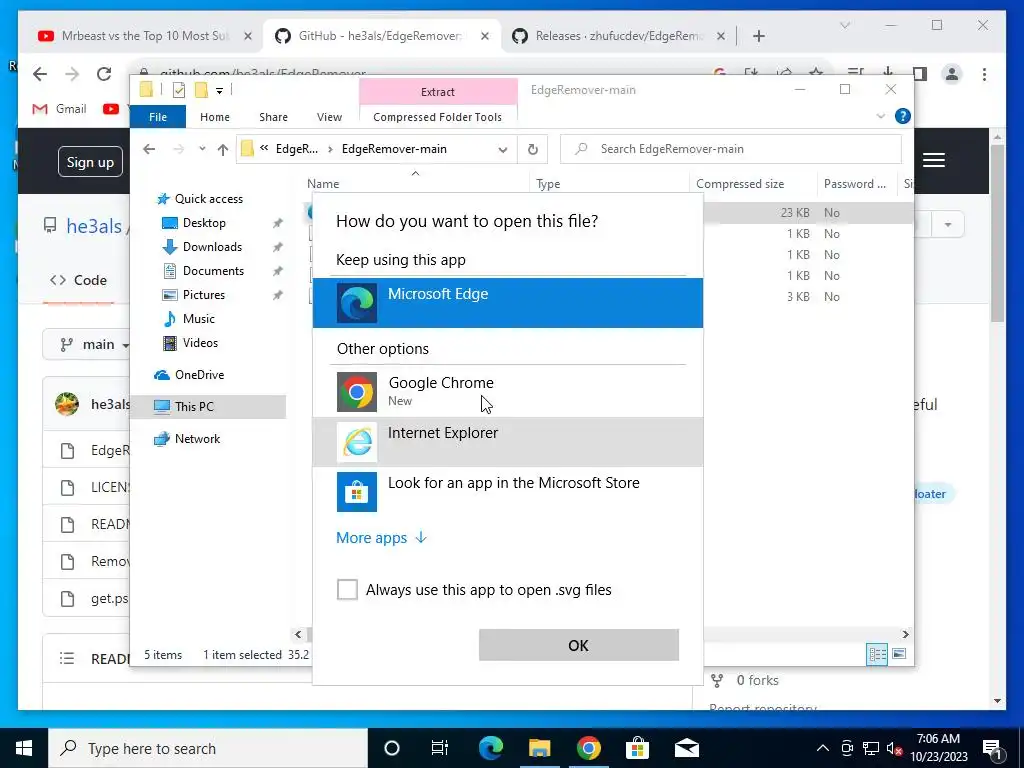Go back in the Chrome browser
Image resolution: width=1024 pixels, height=768 pixels.
(x=40, y=74)
